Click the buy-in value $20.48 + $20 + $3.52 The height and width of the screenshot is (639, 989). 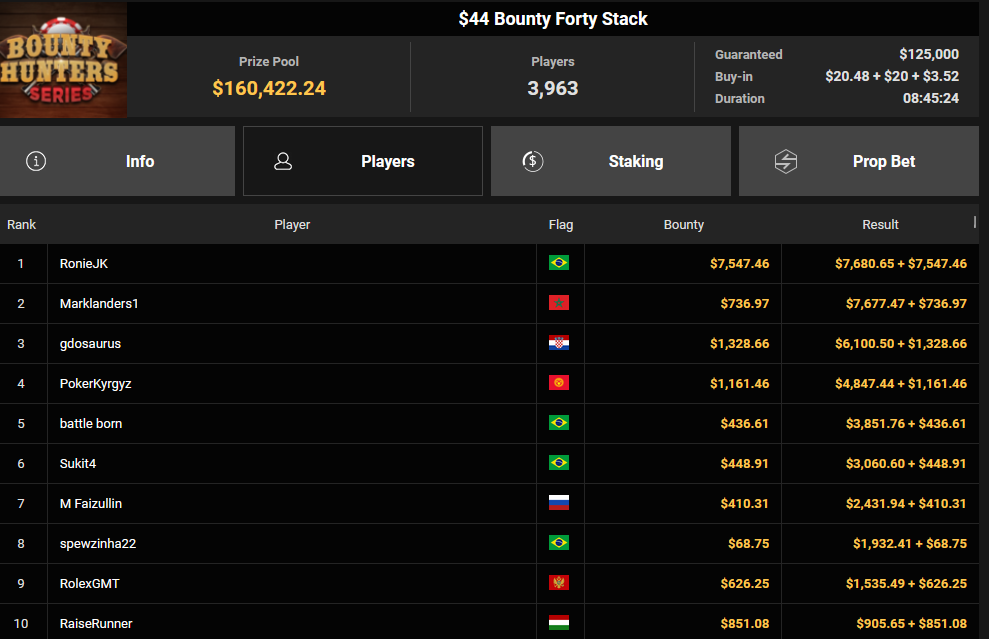(892, 76)
